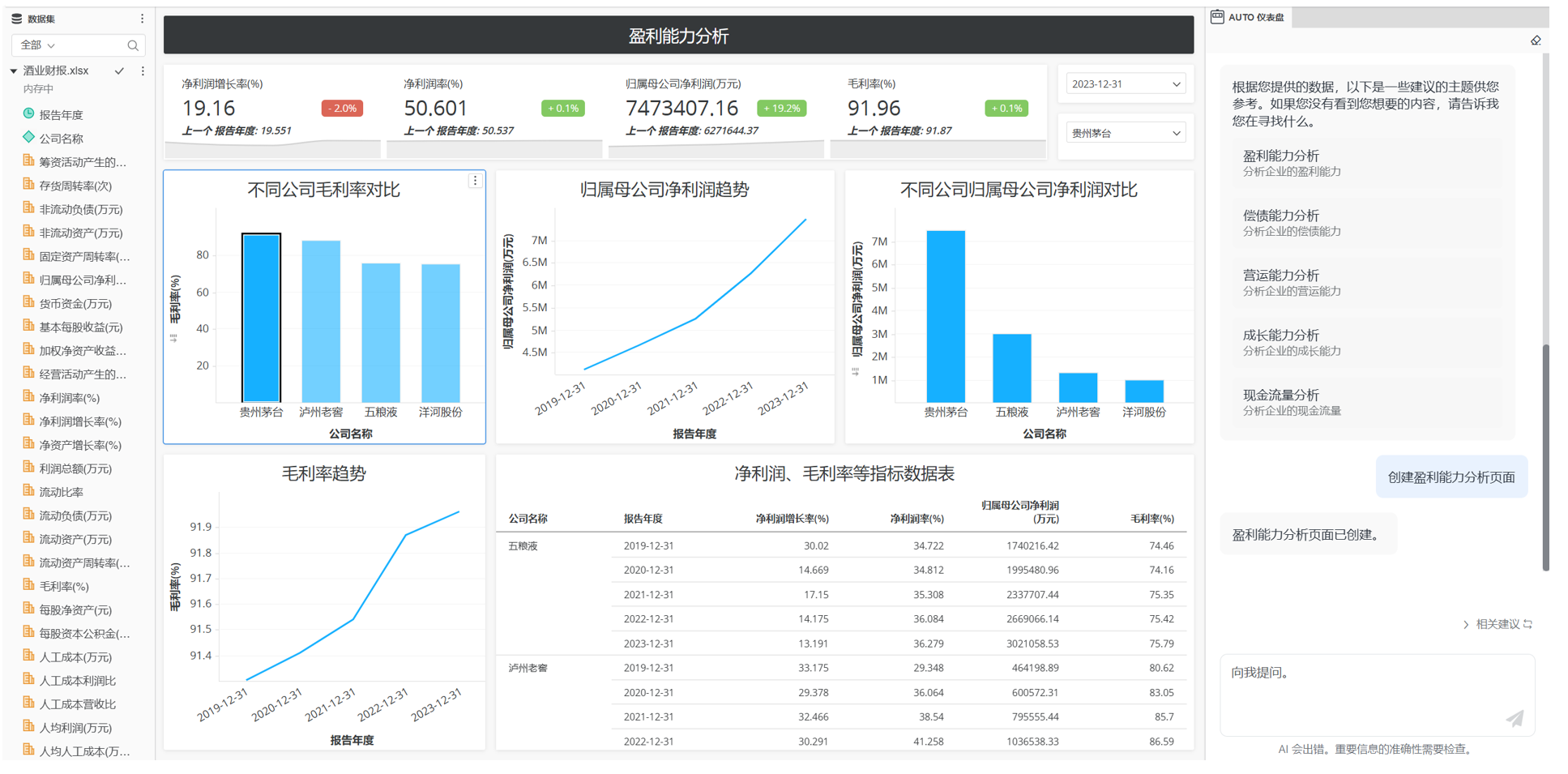Click the 报告年度 table column header

(643, 519)
